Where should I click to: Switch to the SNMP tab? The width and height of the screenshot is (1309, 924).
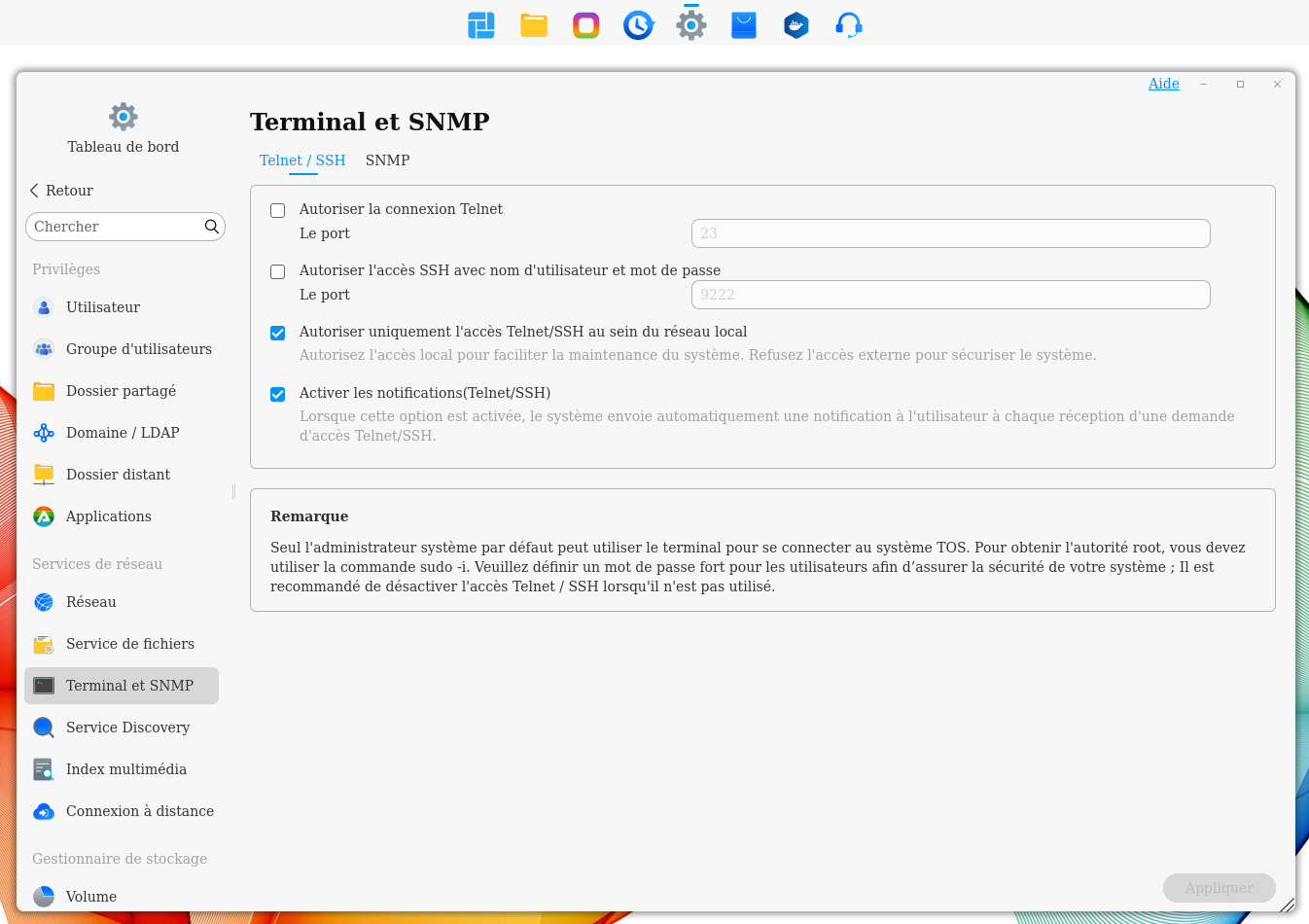pos(387,160)
